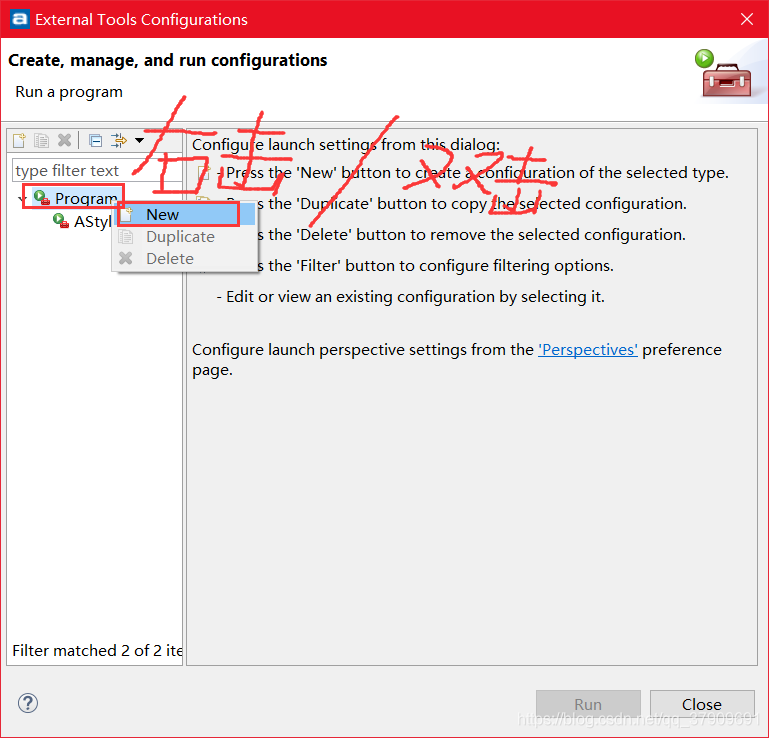Select the AStyle configuration entry
The width and height of the screenshot is (769, 738).
coord(93,222)
